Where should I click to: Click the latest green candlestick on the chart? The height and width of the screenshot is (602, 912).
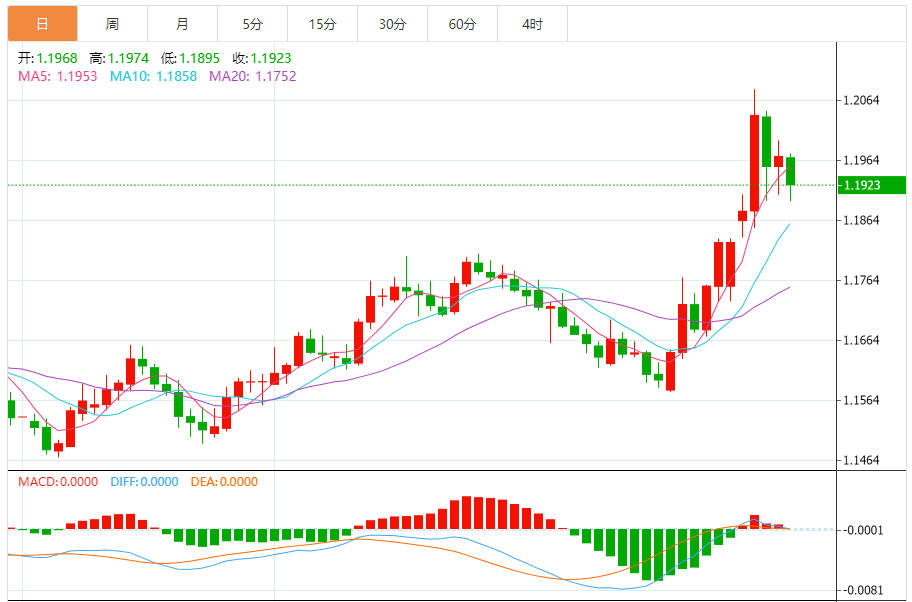(791, 171)
